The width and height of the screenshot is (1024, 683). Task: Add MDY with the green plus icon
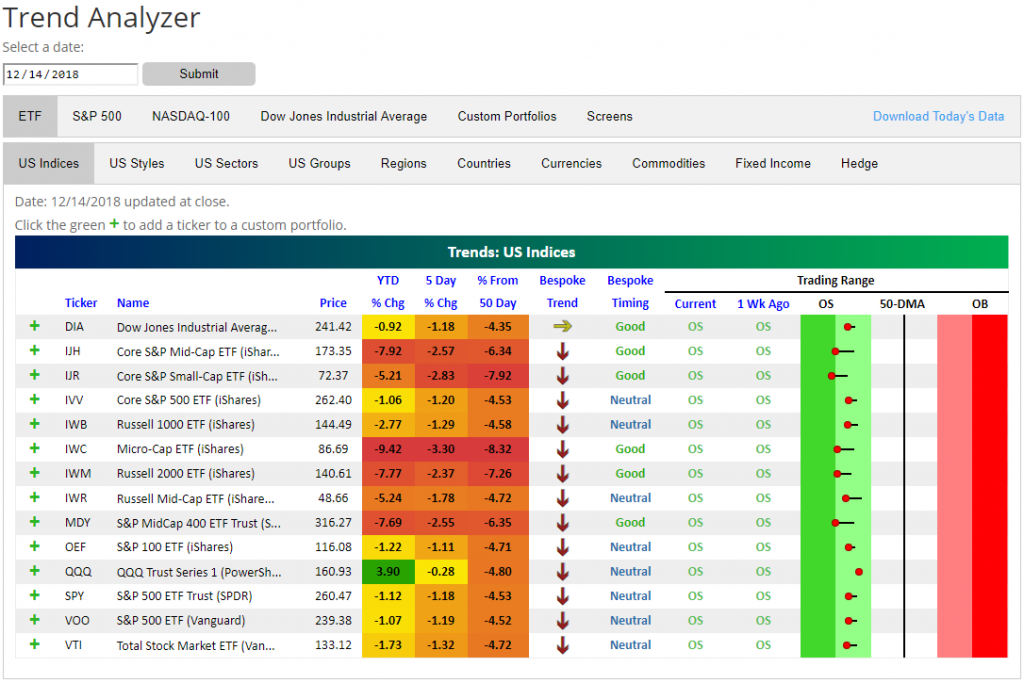pyautogui.click(x=36, y=522)
